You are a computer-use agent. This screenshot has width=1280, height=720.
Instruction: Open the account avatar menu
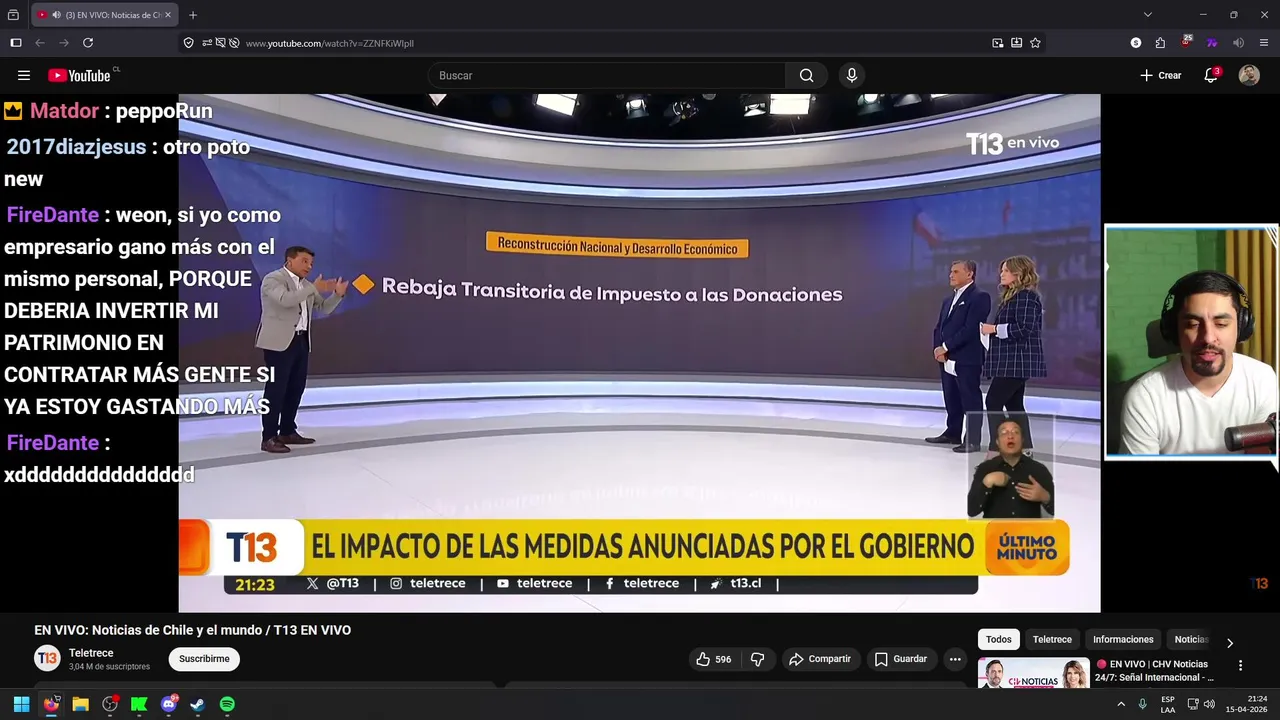(1249, 75)
